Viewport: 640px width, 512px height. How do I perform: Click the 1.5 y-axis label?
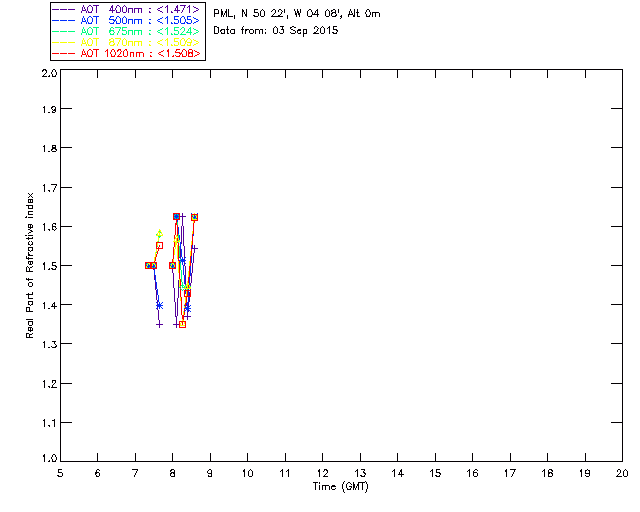point(49,266)
